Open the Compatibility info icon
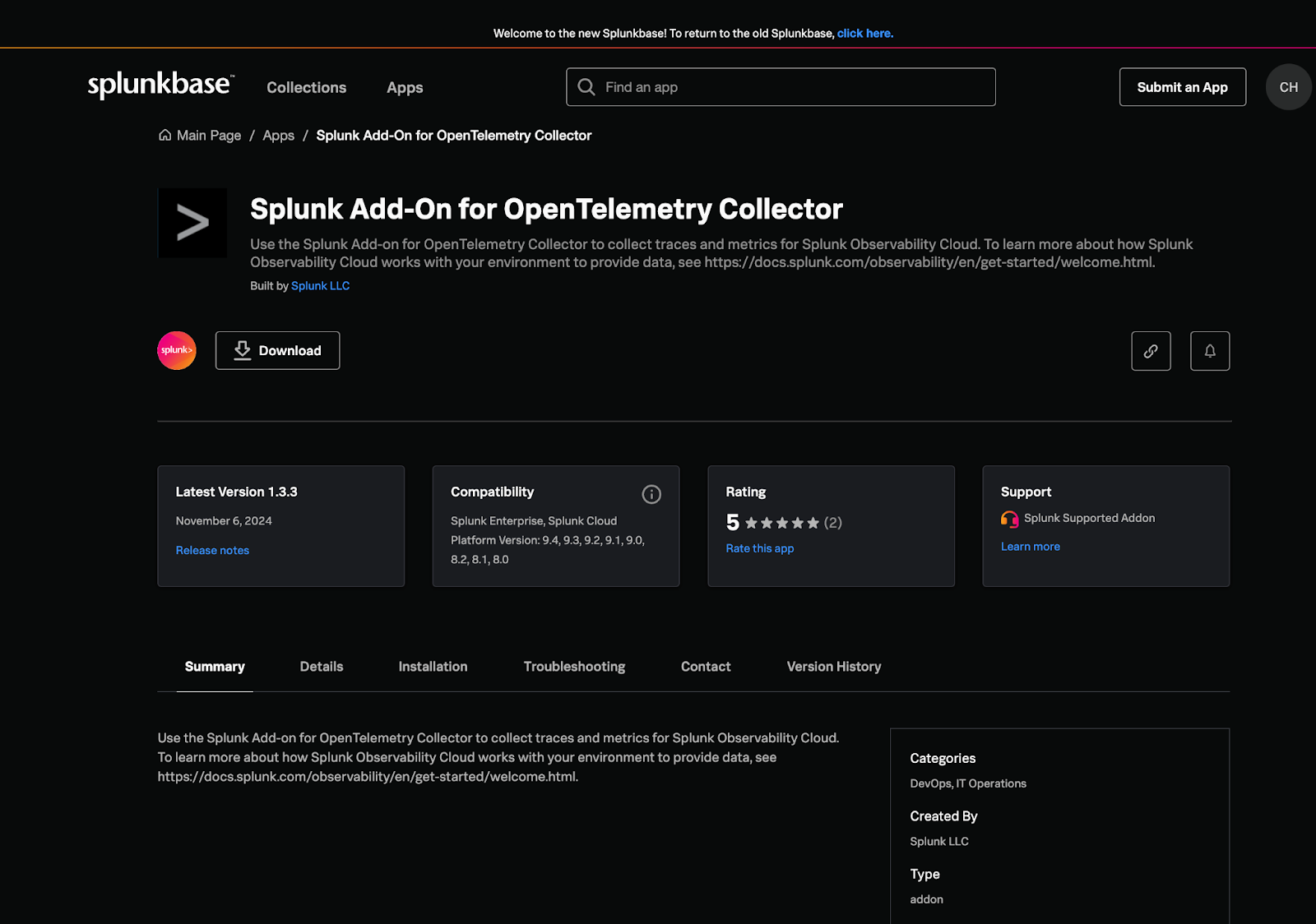Screen dimensions: 1316x924 pyautogui.click(x=651, y=494)
